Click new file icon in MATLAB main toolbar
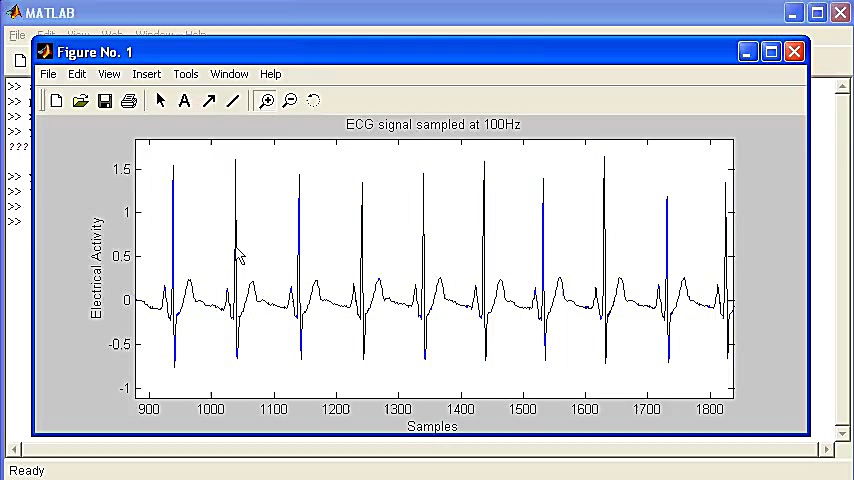This screenshot has height=480, width=854. tap(20, 60)
